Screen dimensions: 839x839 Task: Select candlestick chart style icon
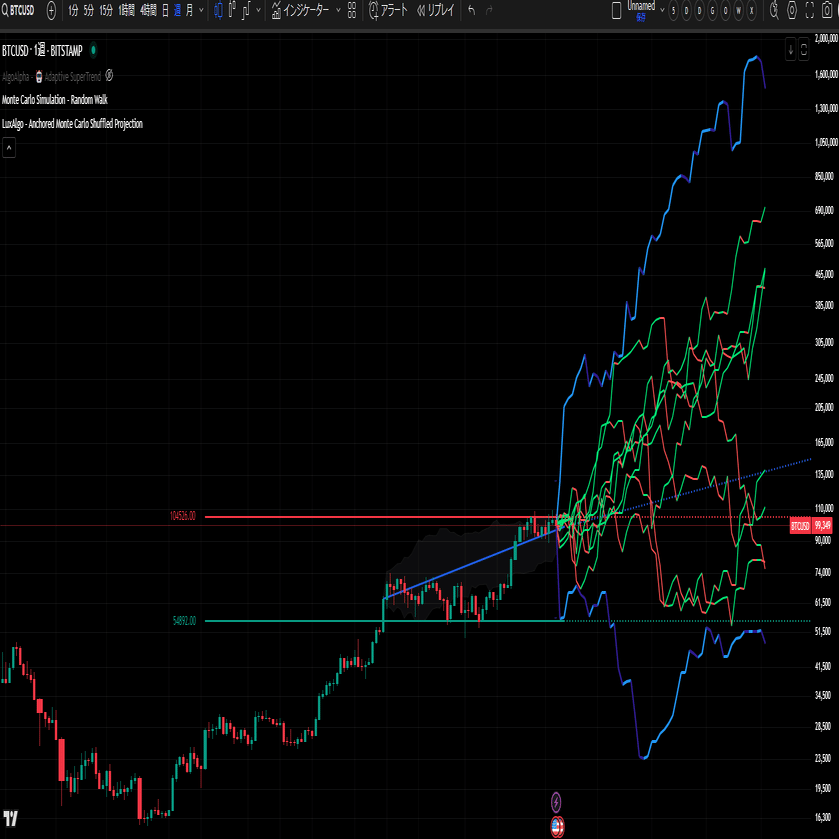218,10
